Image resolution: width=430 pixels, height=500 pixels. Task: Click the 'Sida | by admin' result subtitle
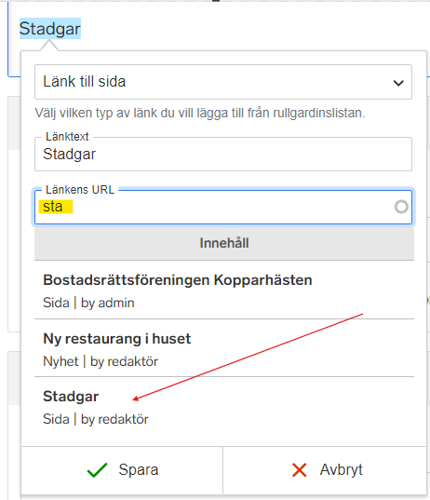(89, 303)
